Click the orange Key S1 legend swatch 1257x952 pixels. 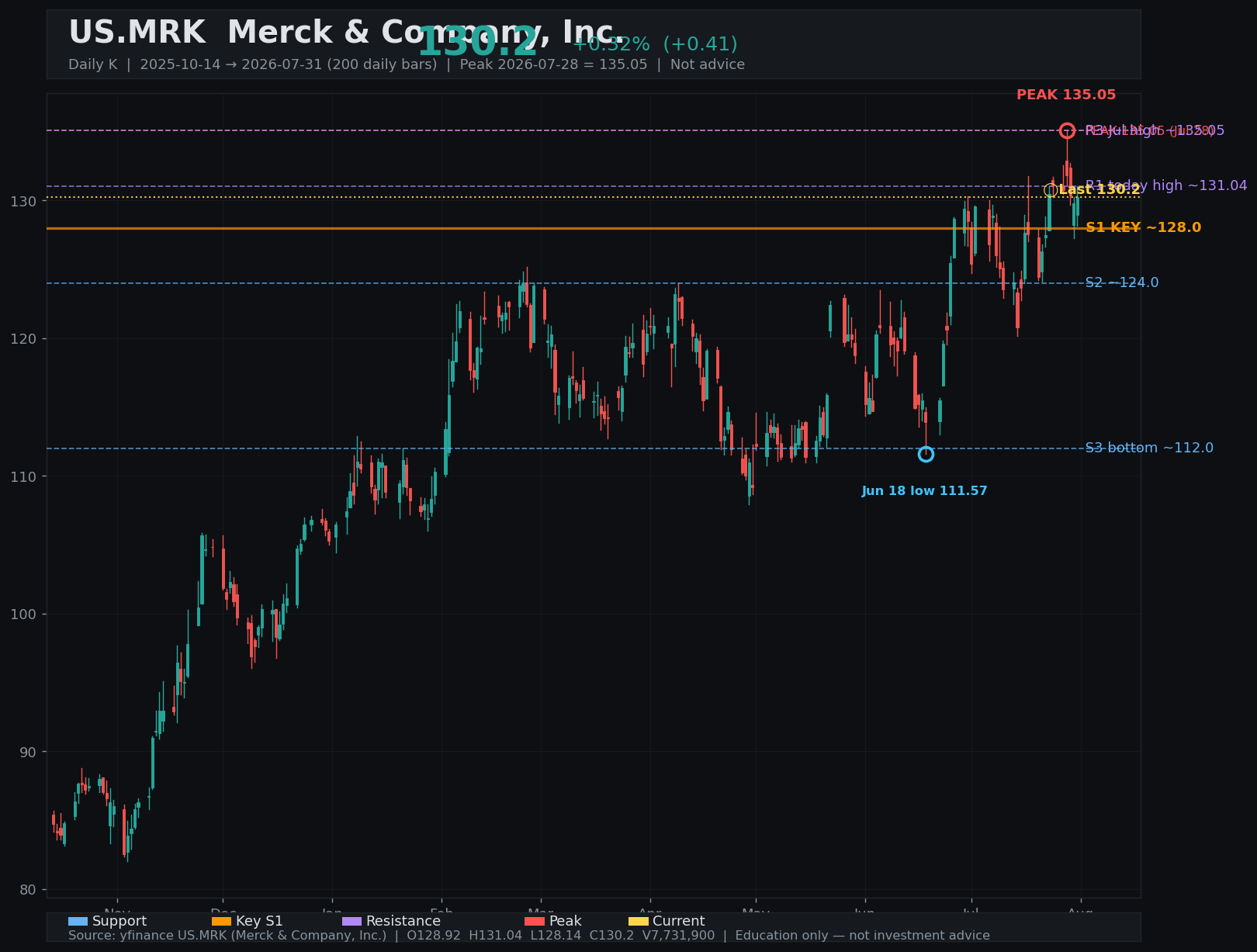tap(221, 922)
